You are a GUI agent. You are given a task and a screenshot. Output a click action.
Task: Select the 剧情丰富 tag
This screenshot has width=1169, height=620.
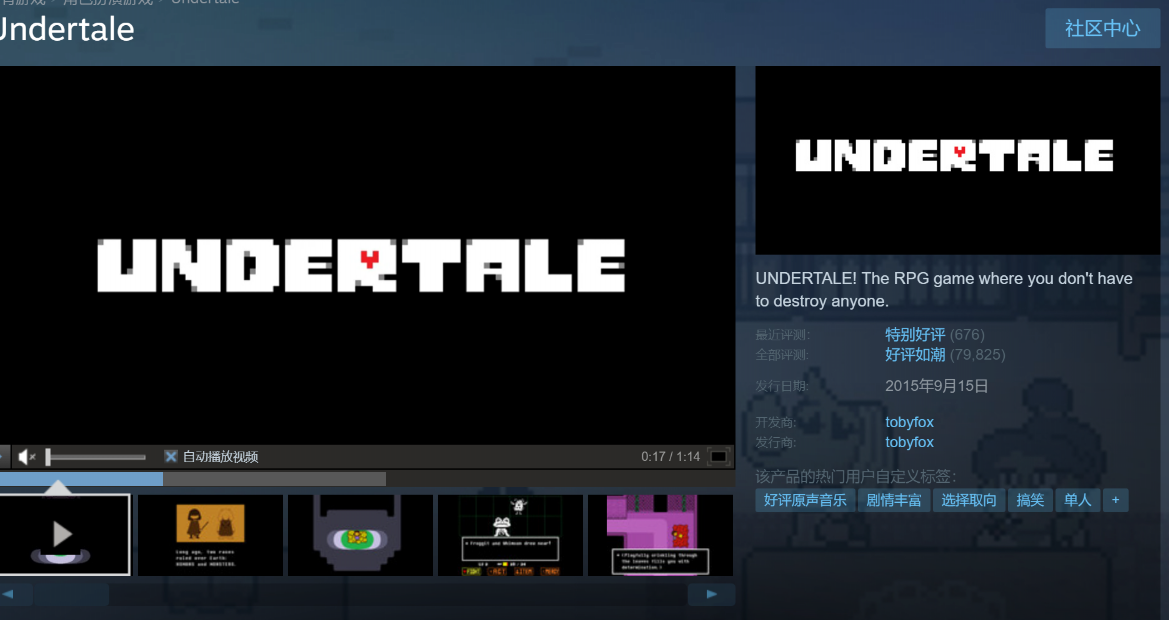(894, 500)
